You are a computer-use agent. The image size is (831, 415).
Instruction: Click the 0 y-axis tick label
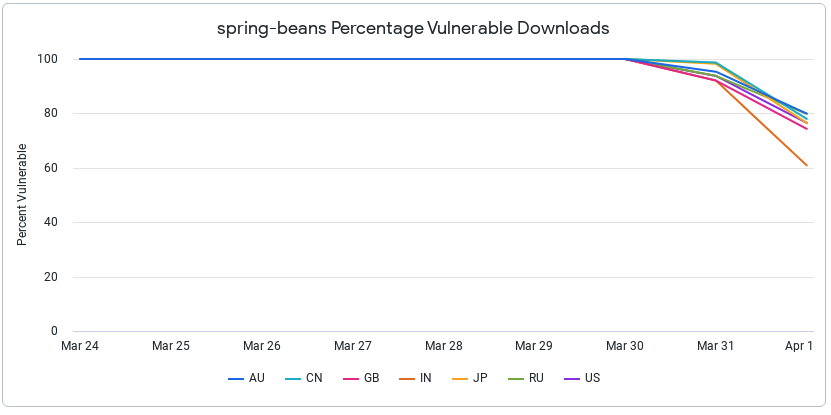pyautogui.click(x=54, y=331)
